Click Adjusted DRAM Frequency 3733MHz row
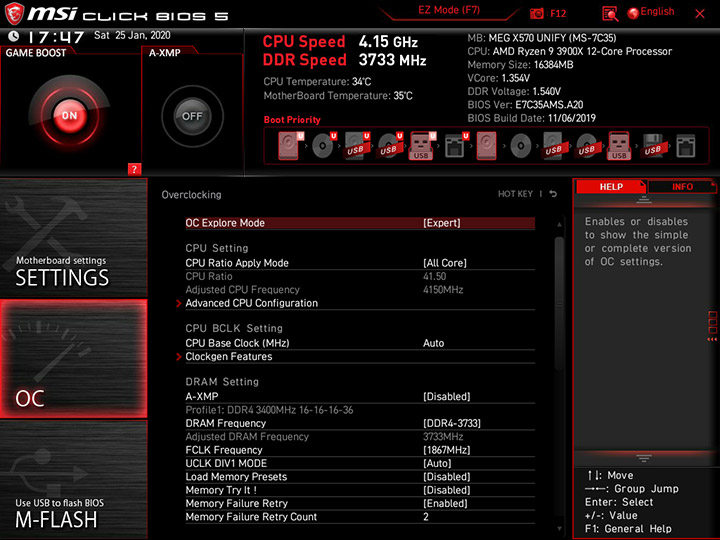This screenshot has width=720, height=540. coord(360,437)
